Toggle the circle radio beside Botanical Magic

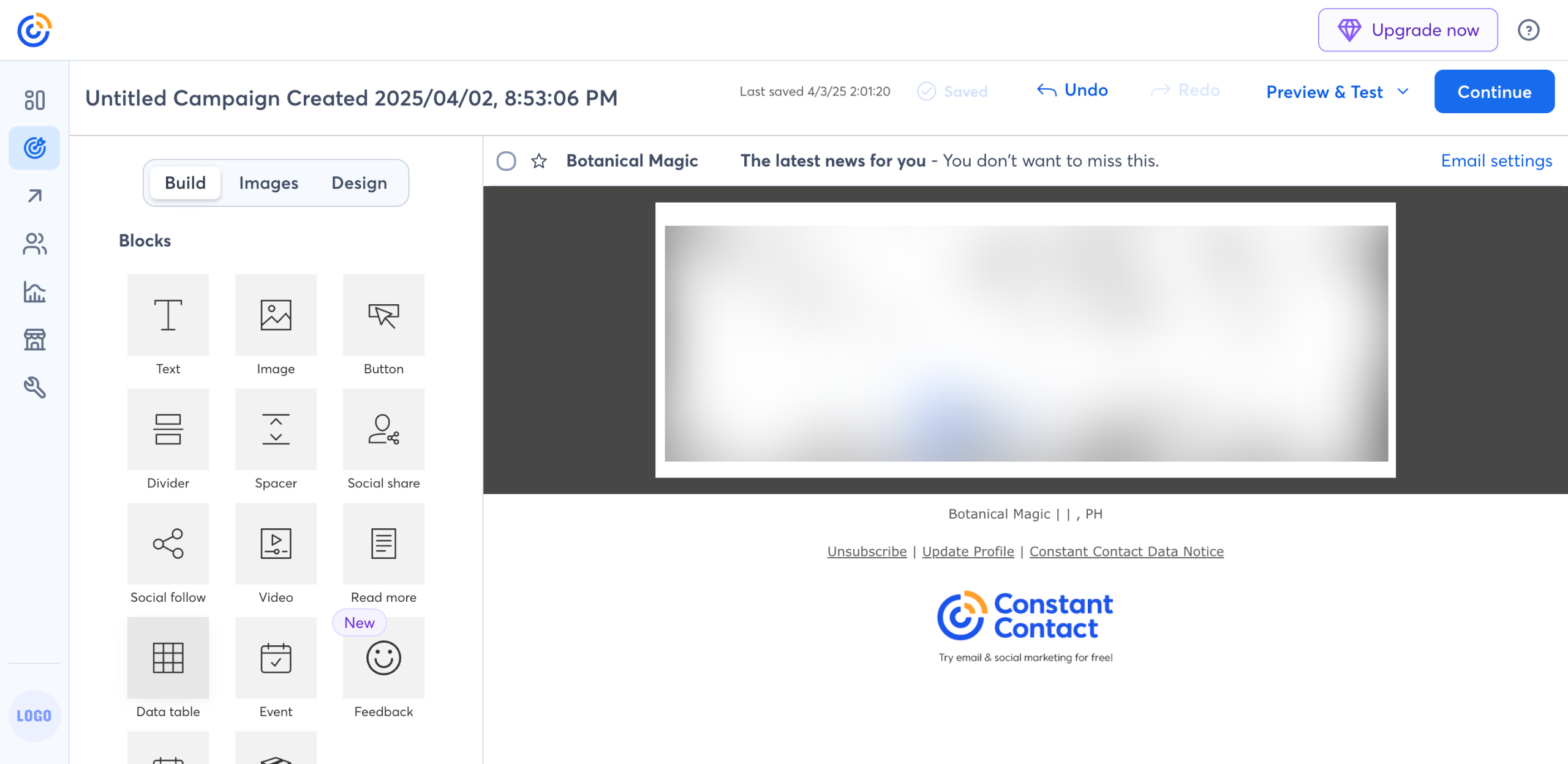[506, 161]
